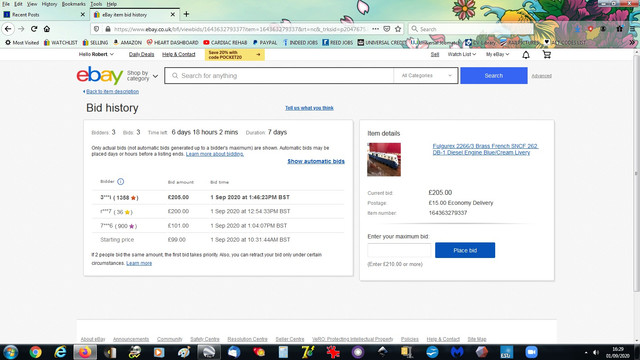Focus eBay Search for anything field
The image size is (640, 360).
pos(279,76)
